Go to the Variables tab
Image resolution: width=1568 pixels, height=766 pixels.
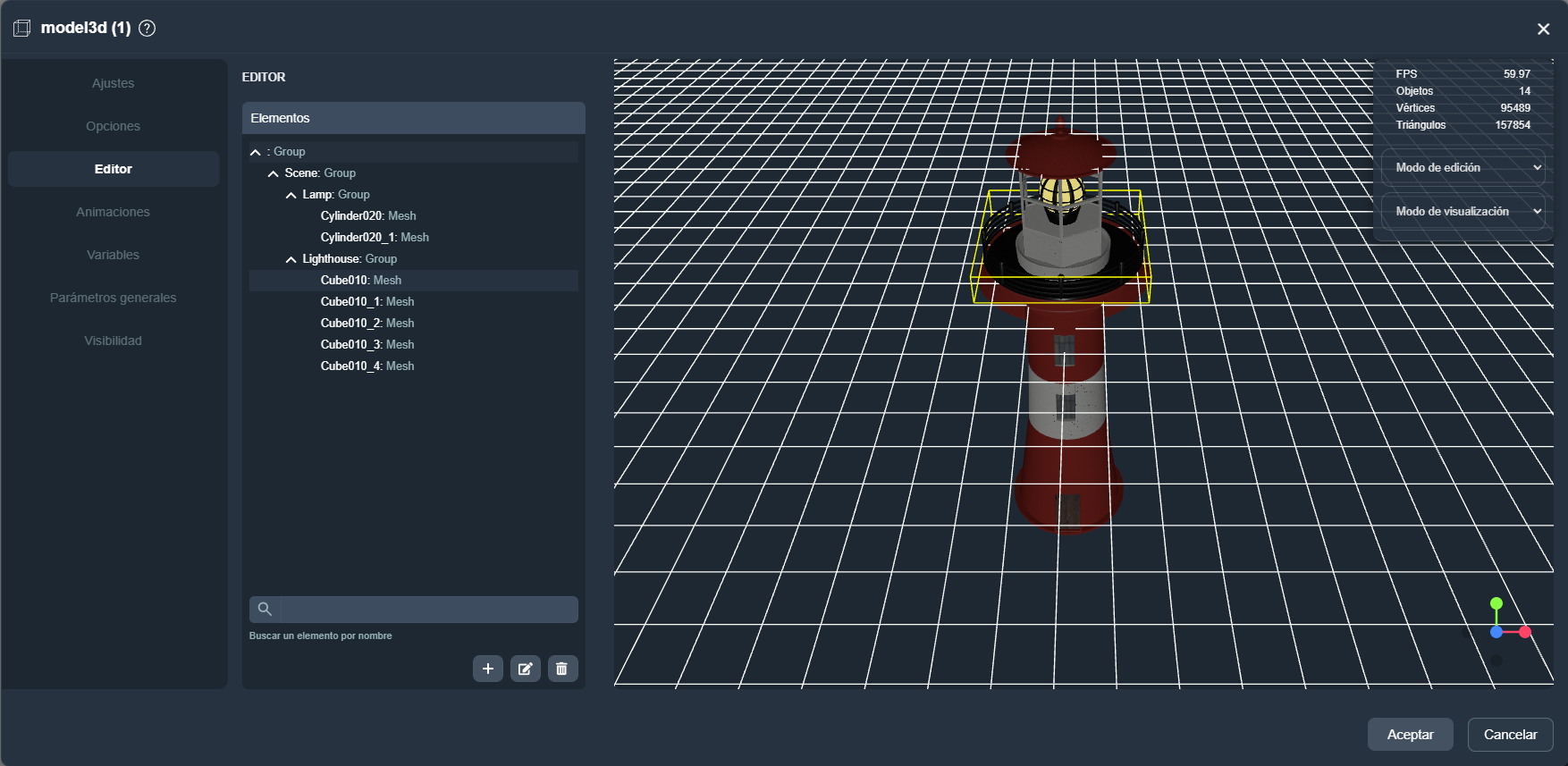[114, 255]
